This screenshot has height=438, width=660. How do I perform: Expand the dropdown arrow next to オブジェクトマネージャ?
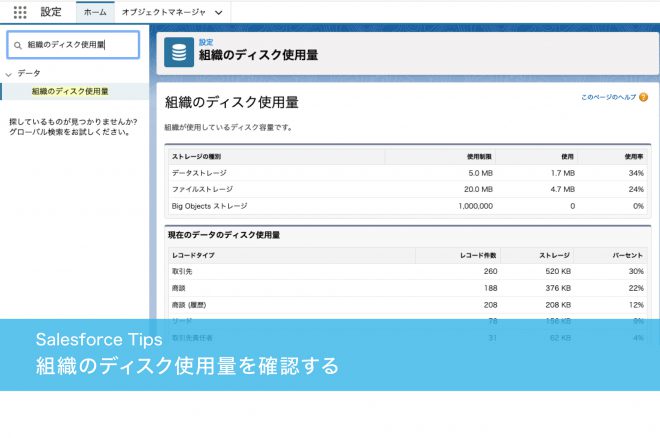(x=218, y=13)
